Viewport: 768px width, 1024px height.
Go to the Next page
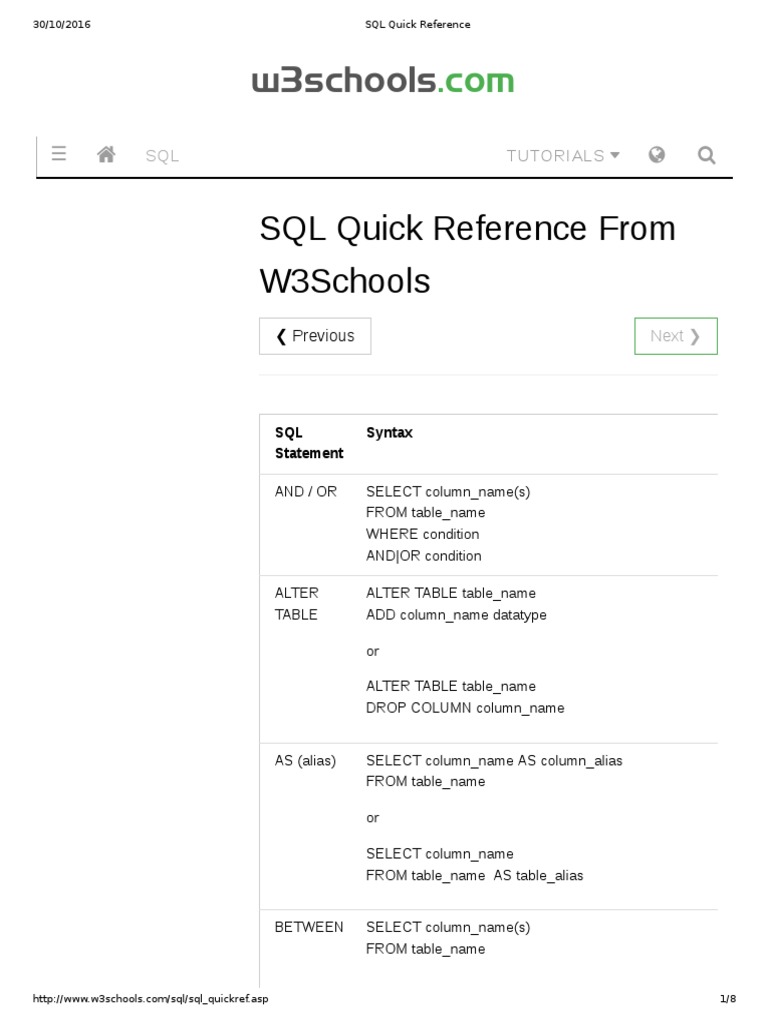[676, 336]
